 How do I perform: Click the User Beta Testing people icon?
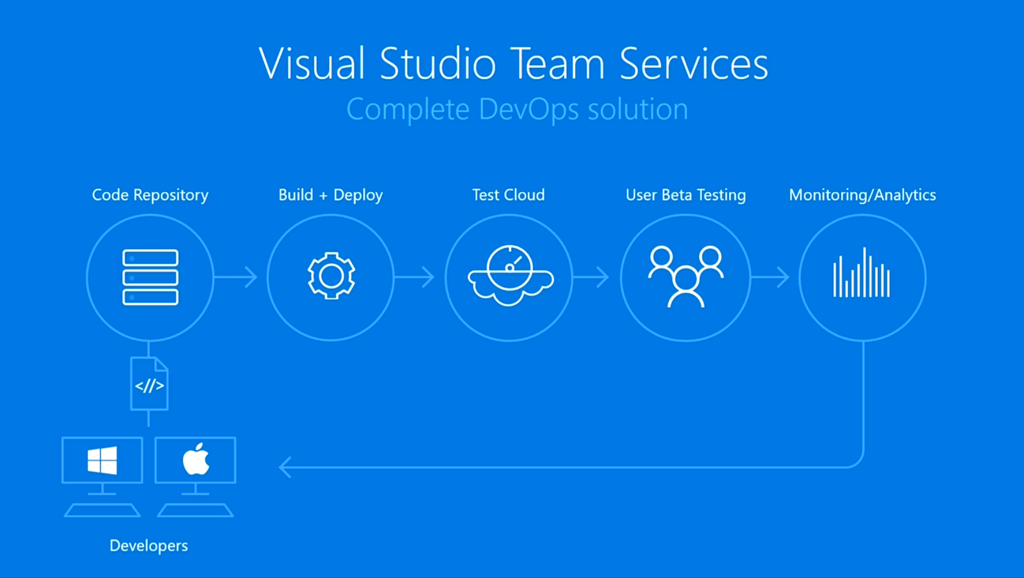click(686, 276)
